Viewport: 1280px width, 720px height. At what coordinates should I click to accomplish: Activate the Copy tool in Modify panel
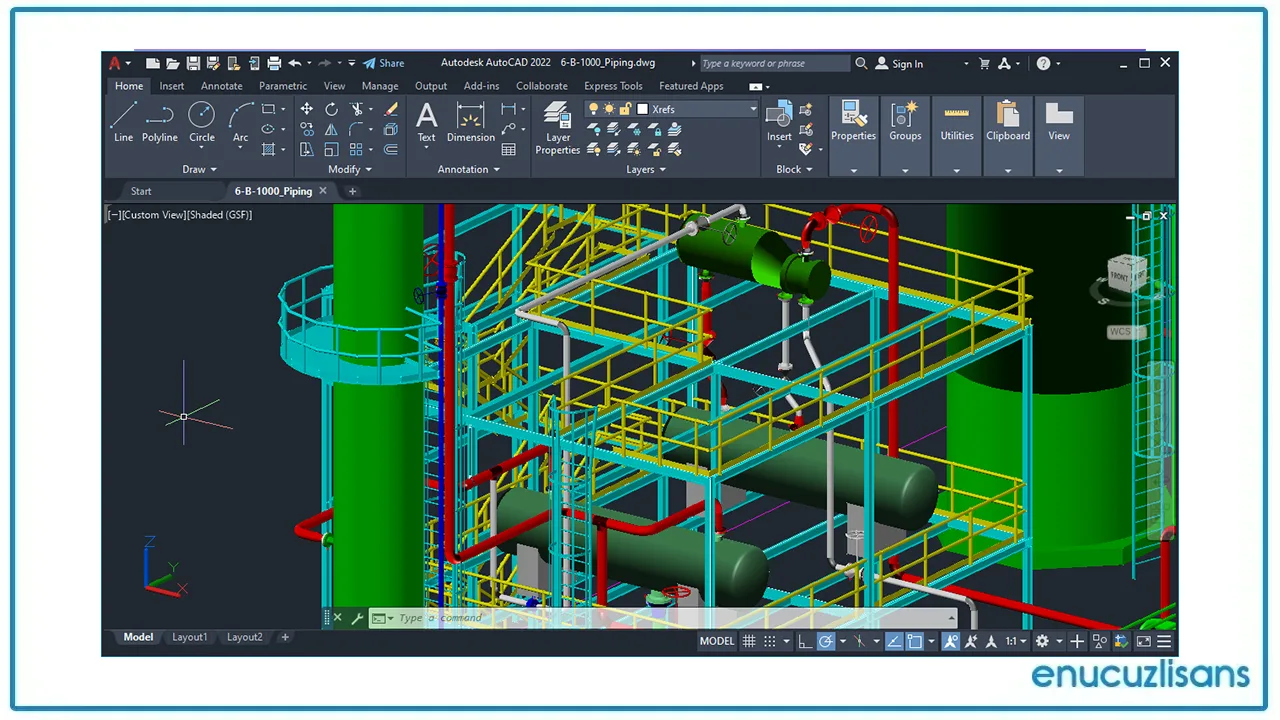tap(306, 129)
